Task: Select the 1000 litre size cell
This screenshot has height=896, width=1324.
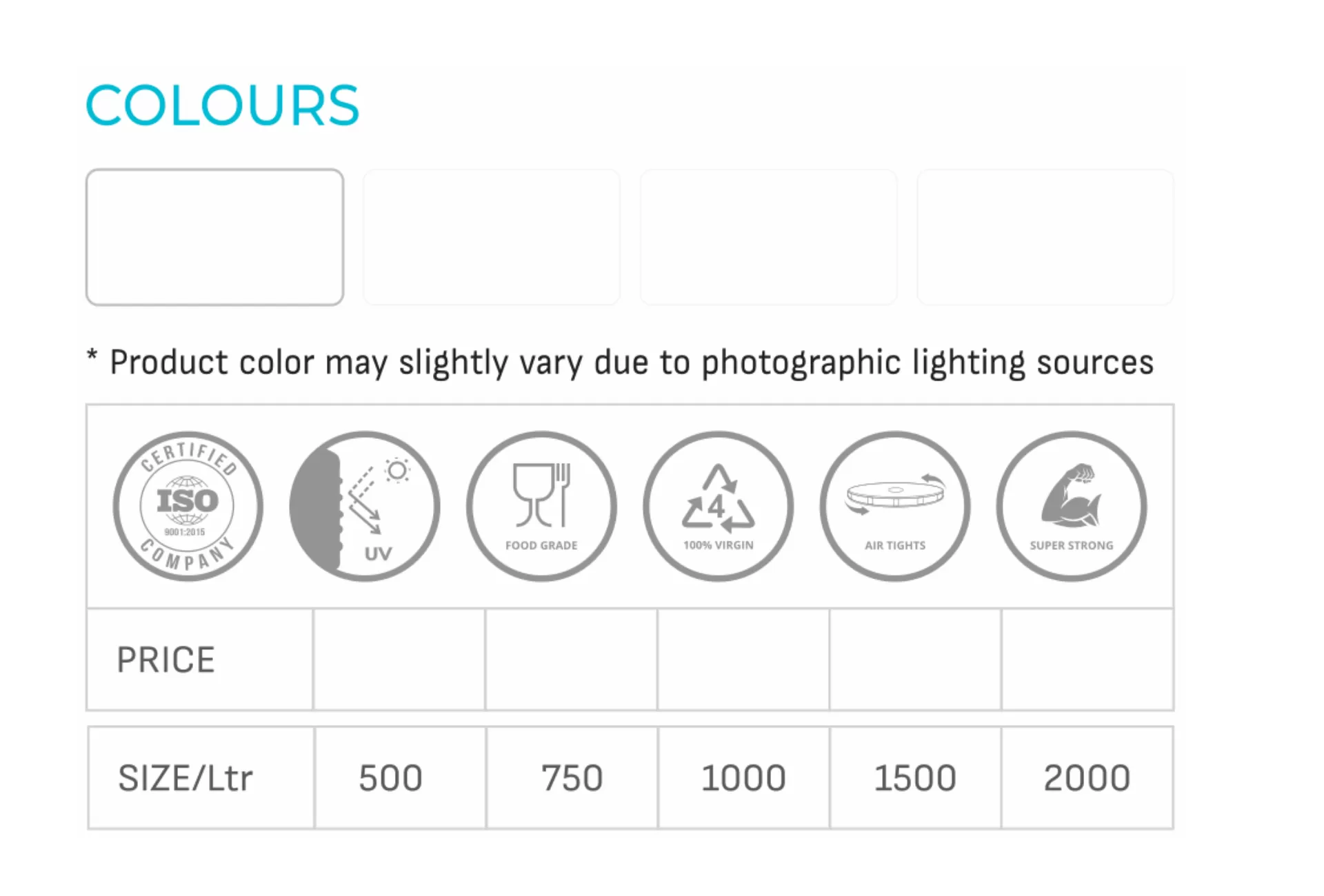Action: [x=743, y=777]
